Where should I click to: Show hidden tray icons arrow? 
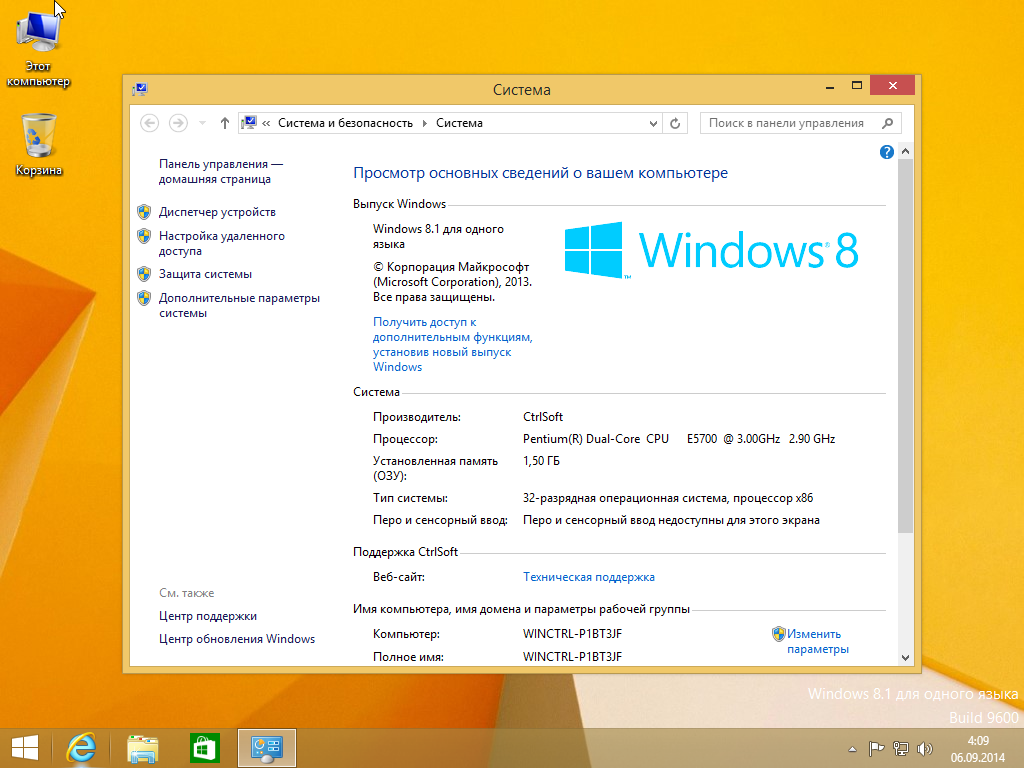tap(852, 749)
